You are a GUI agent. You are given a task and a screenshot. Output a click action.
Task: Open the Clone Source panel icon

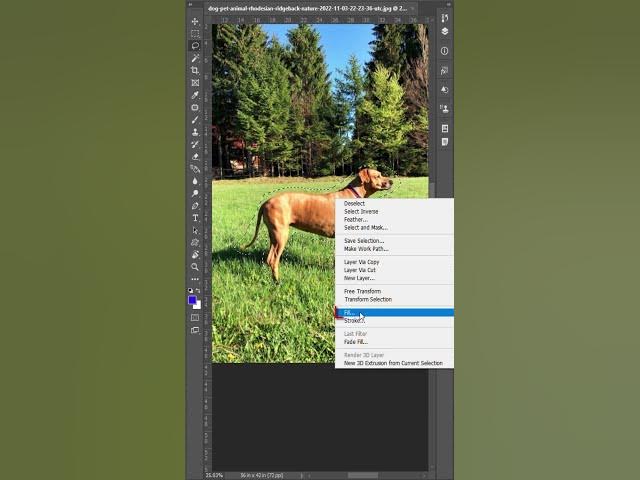point(444,109)
